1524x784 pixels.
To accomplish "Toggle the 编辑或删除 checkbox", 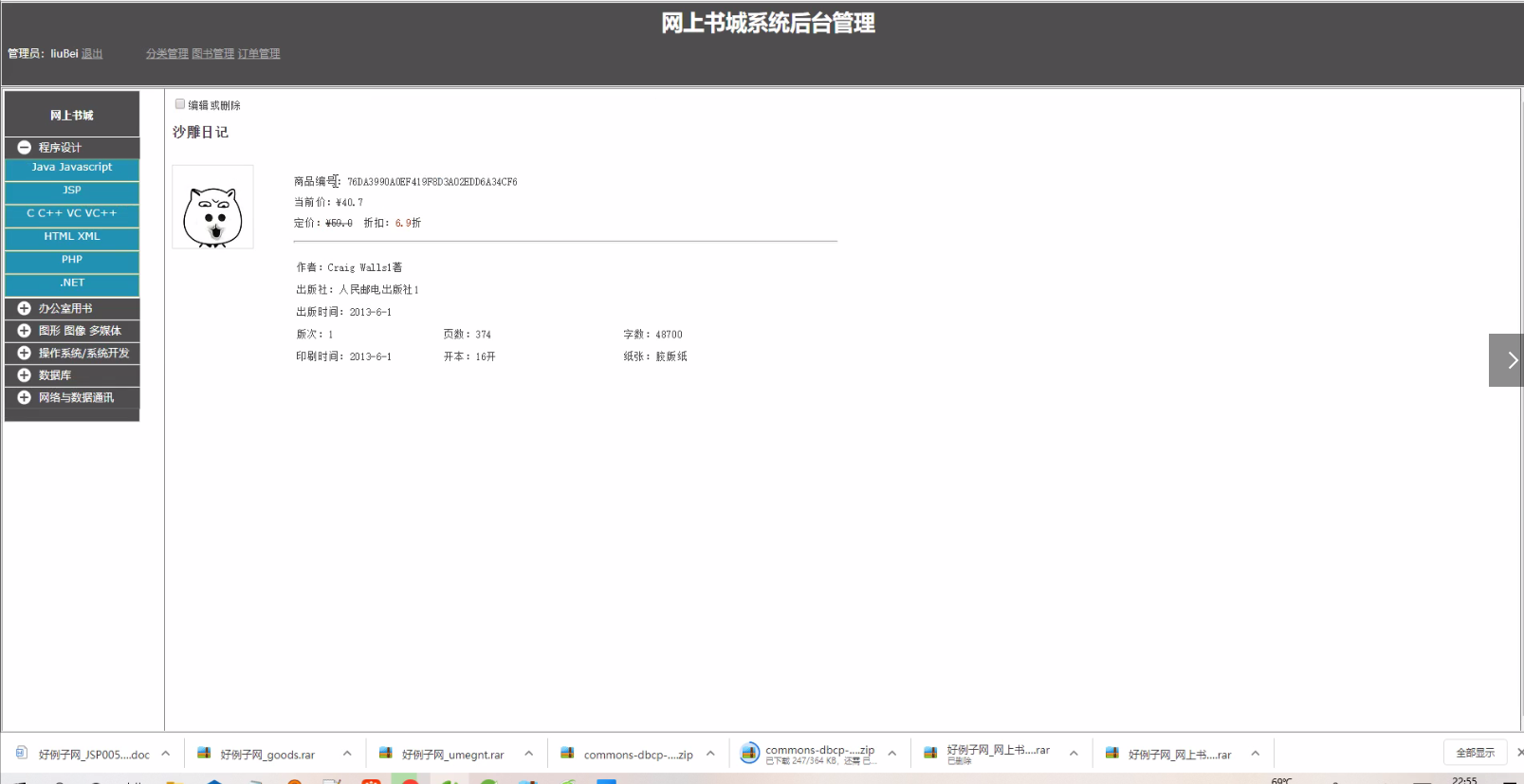I will [x=180, y=104].
